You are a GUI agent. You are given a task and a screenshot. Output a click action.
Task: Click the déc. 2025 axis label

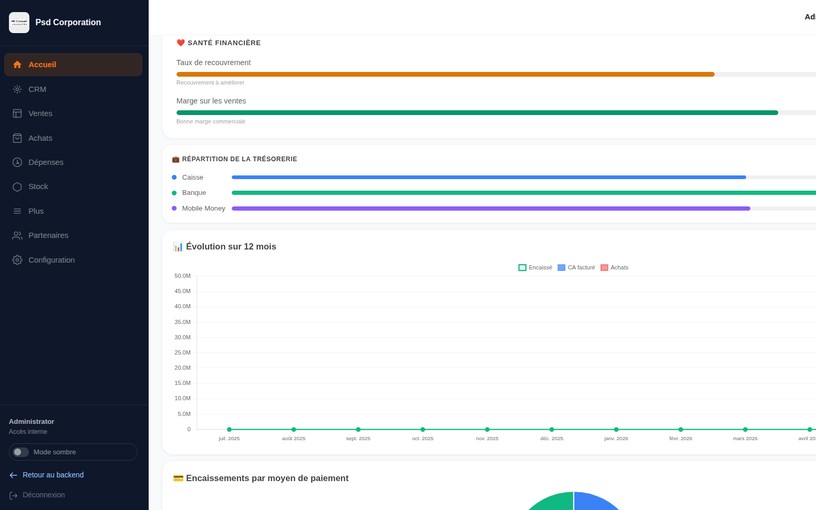point(552,439)
